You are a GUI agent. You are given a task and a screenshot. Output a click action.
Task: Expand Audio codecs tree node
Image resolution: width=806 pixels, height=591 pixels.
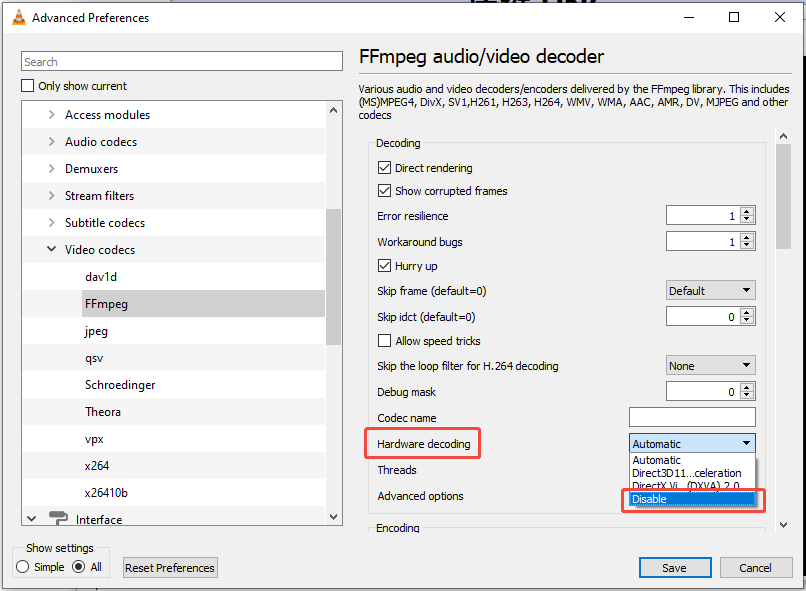click(x=51, y=141)
